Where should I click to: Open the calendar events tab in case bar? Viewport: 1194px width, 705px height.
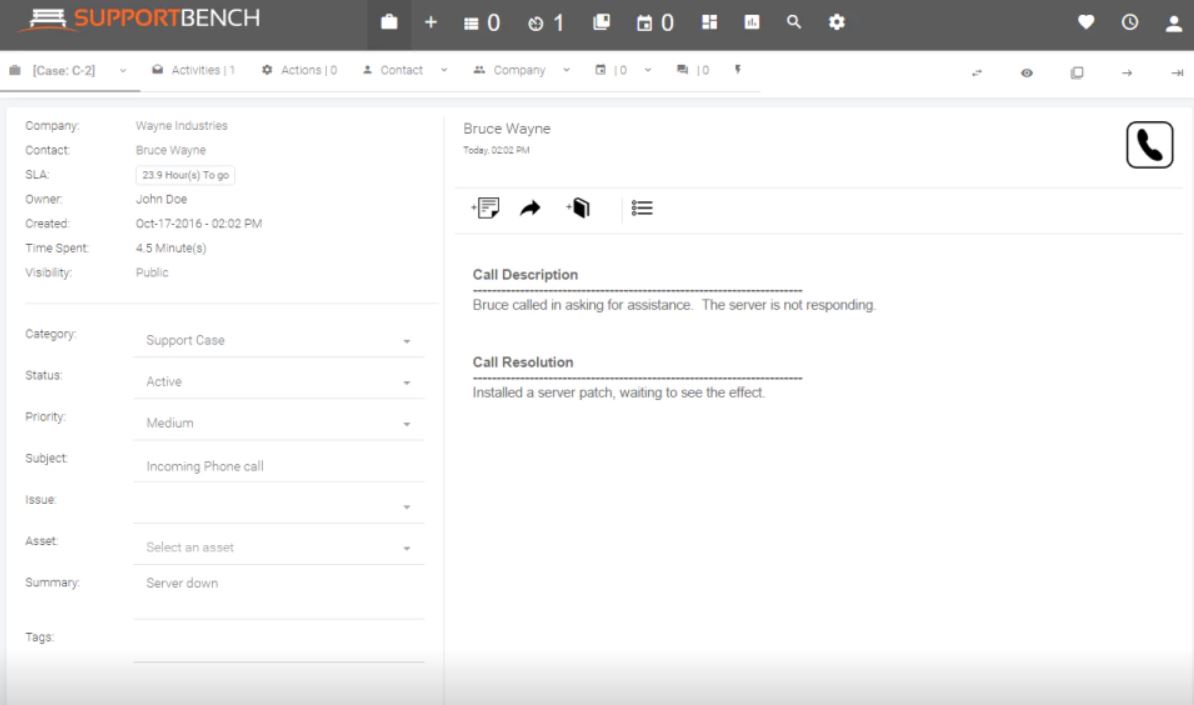[611, 70]
